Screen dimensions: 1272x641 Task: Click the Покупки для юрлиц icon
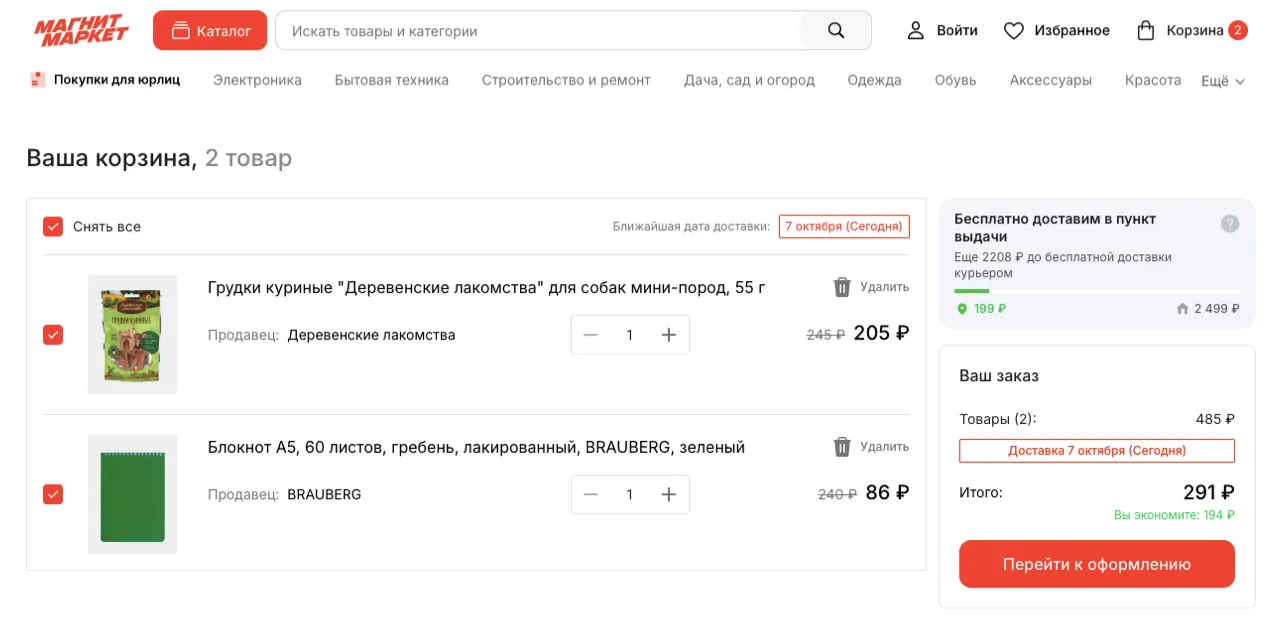(x=38, y=80)
